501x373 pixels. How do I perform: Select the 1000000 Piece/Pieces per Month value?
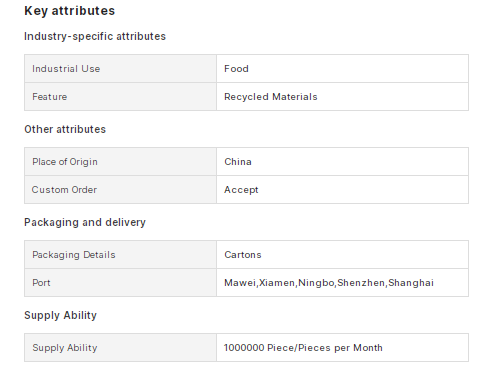pos(303,348)
